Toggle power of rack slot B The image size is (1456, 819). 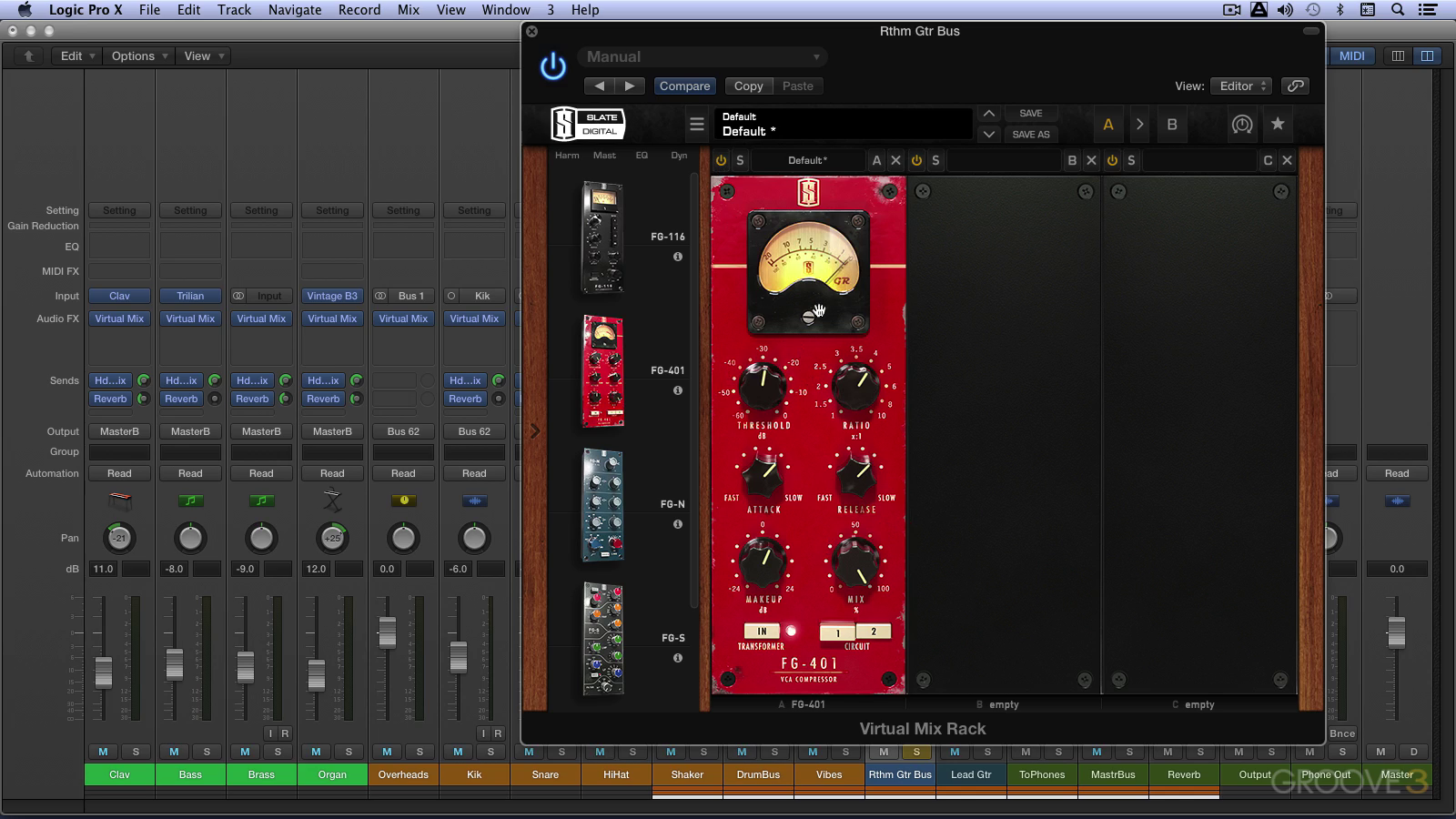click(916, 160)
